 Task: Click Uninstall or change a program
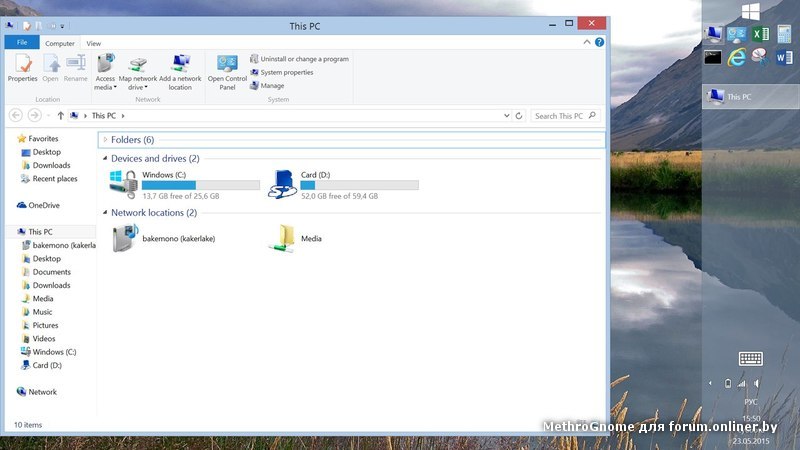[x=304, y=59]
